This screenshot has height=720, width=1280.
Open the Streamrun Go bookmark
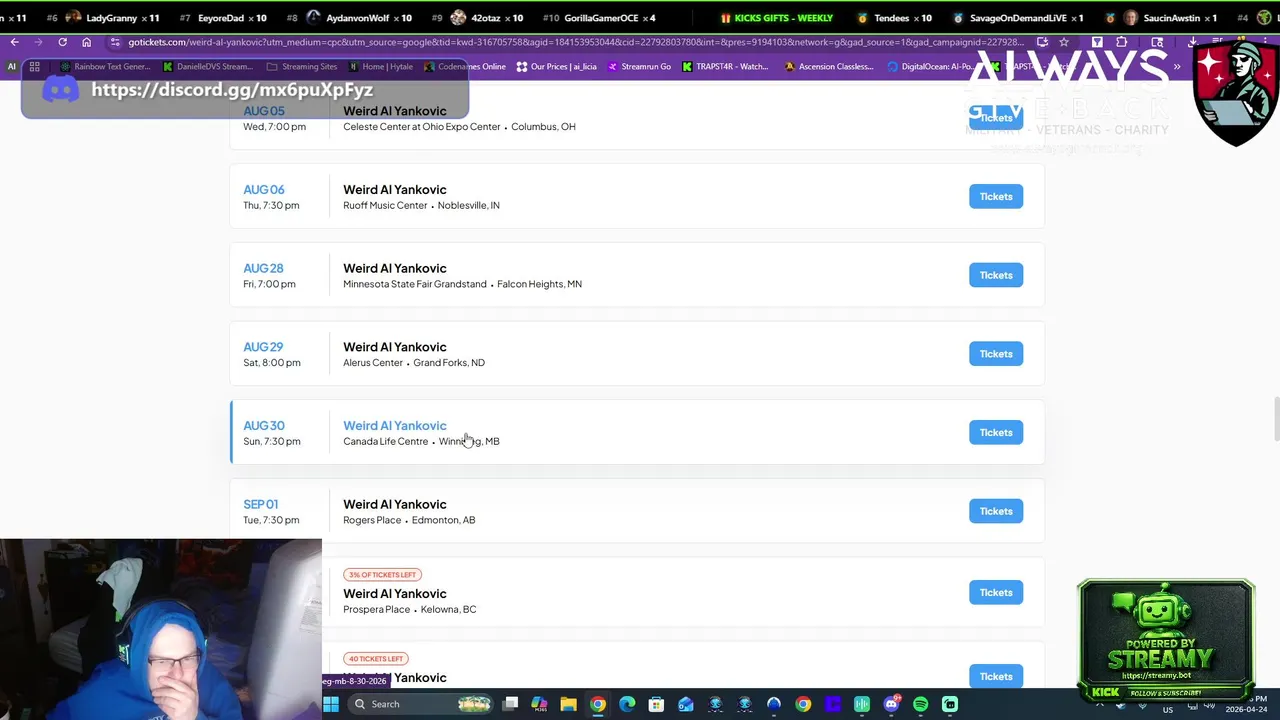[x=638, y=66]
